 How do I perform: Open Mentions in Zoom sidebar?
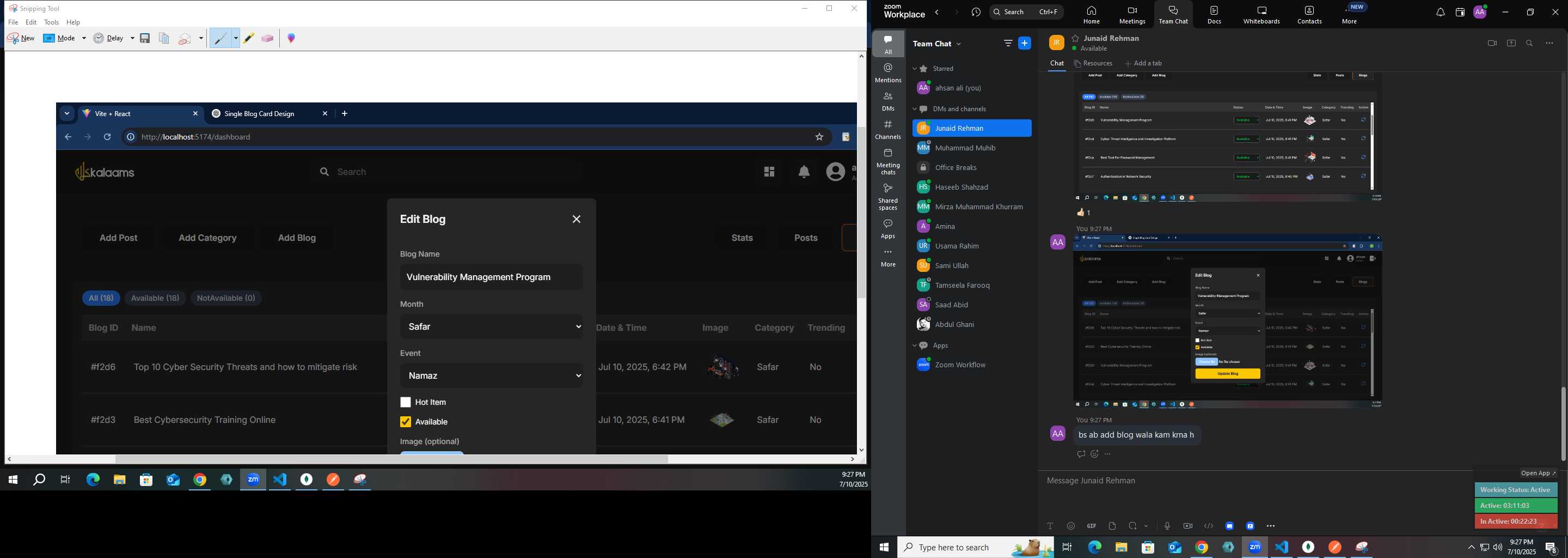click(x=888, y=72)
